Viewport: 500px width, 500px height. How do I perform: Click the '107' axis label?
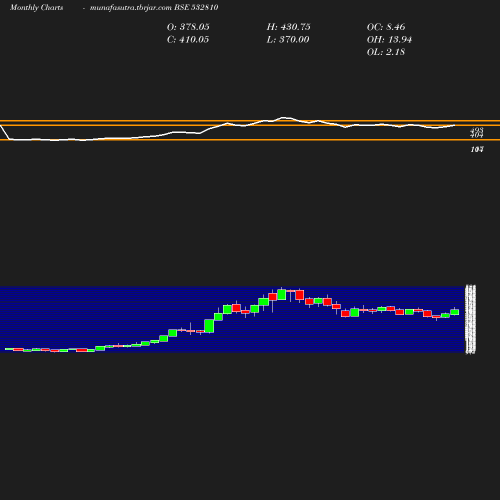click(x=477, y=150)
